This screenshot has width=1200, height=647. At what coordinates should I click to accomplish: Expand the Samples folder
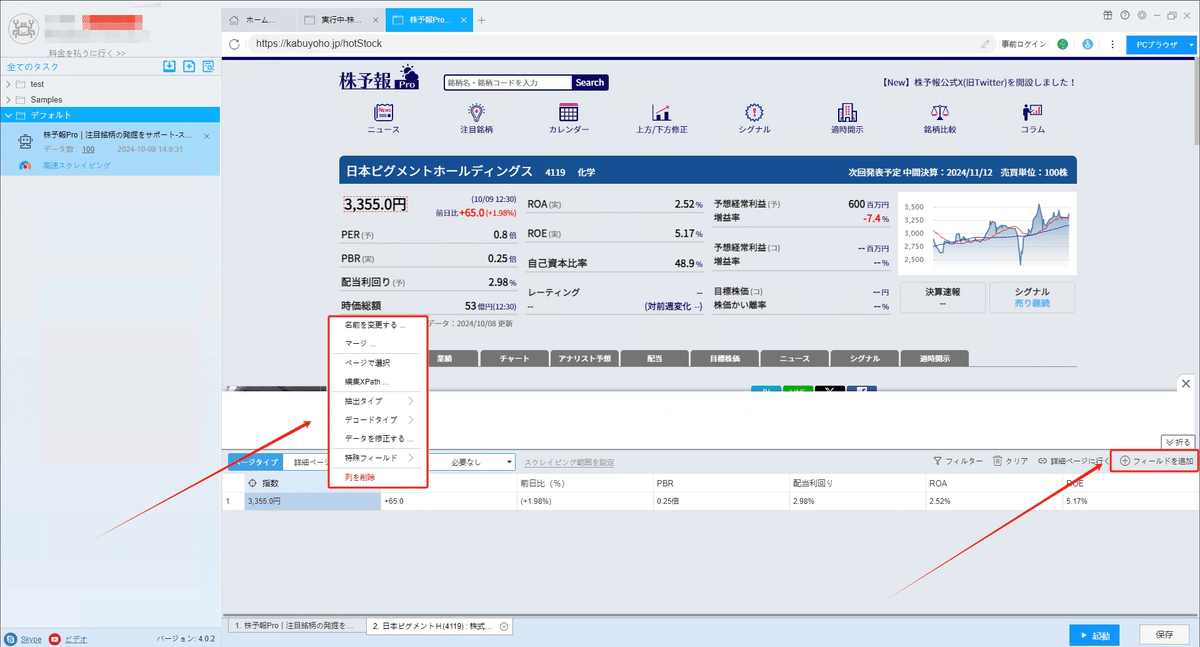[x=8, y=100]
